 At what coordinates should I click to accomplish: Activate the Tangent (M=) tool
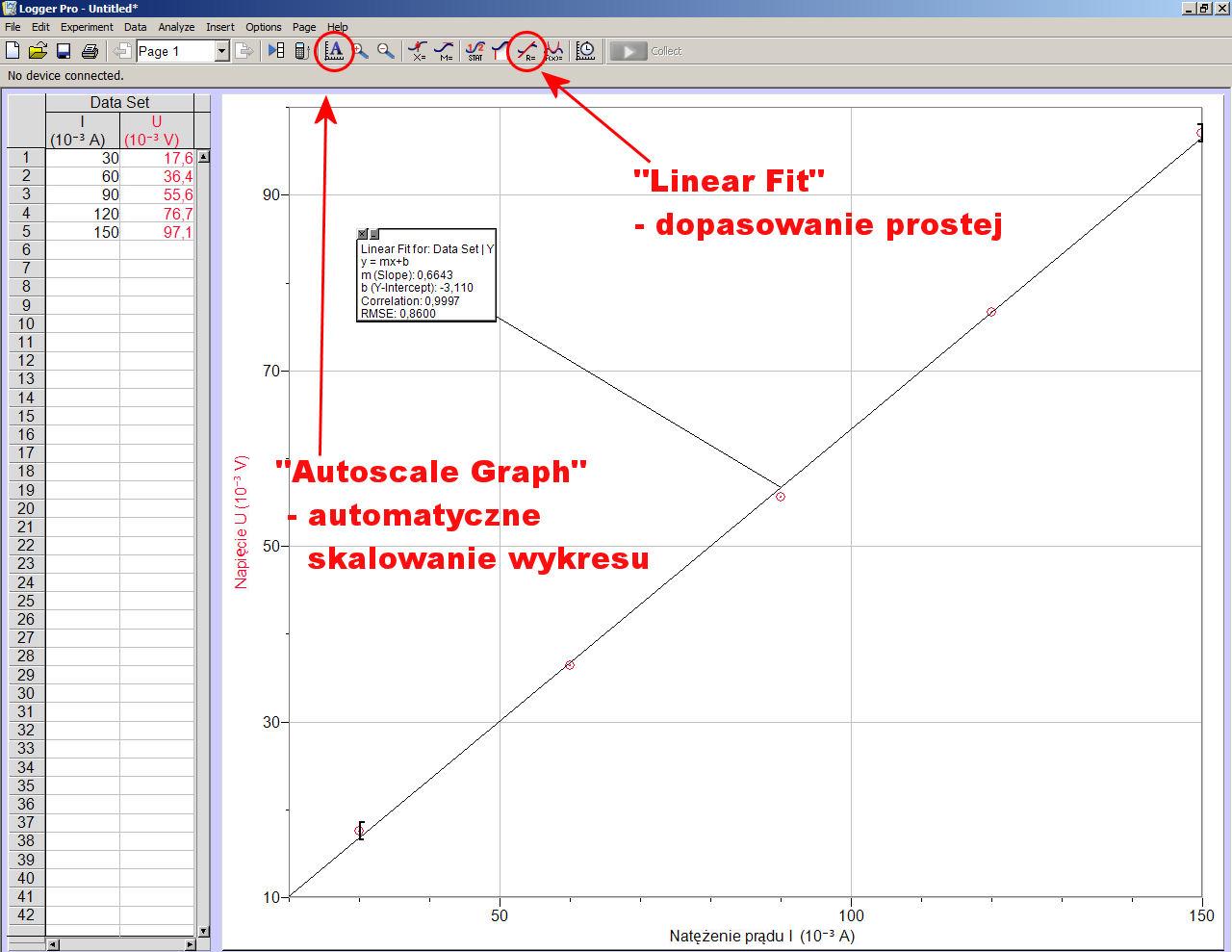pyautogui.click(x=444, y=51)
